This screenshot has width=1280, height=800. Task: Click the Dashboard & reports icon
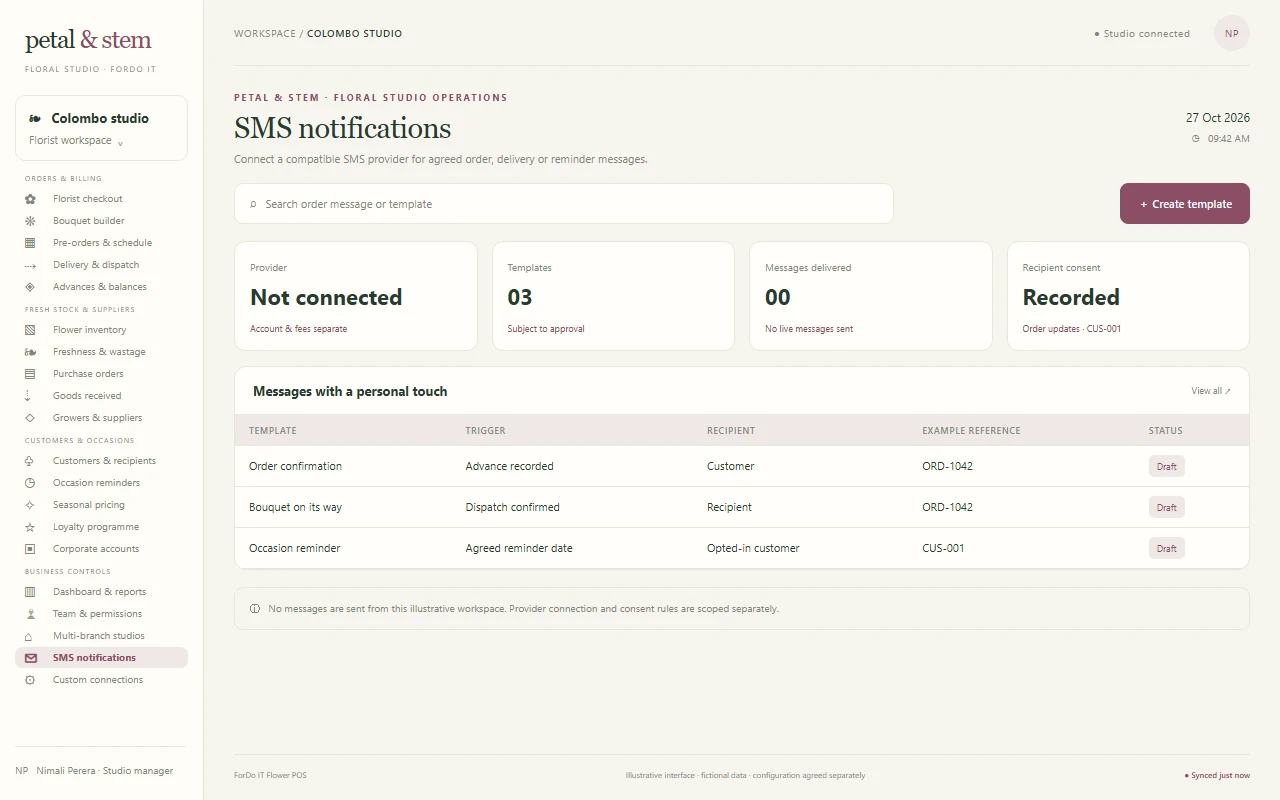pos(30,592)
